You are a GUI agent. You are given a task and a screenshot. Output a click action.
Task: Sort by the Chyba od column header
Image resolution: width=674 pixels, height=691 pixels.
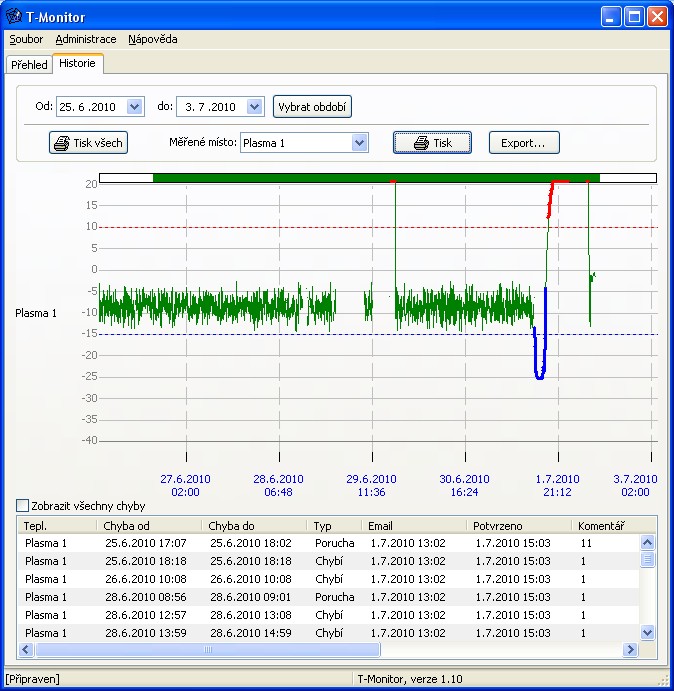point(149,526)
